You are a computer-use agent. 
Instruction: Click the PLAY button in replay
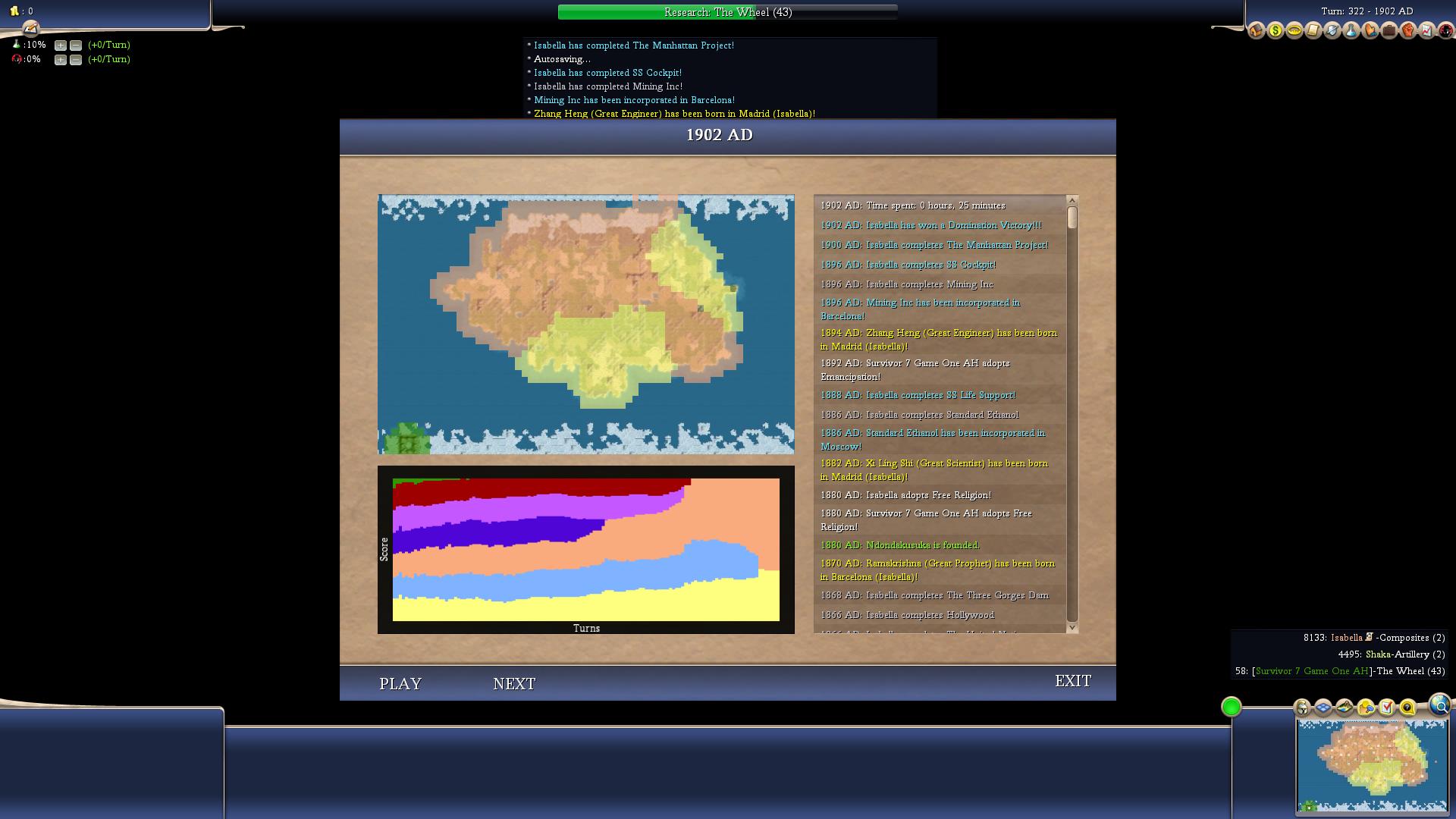coord(400,683)
